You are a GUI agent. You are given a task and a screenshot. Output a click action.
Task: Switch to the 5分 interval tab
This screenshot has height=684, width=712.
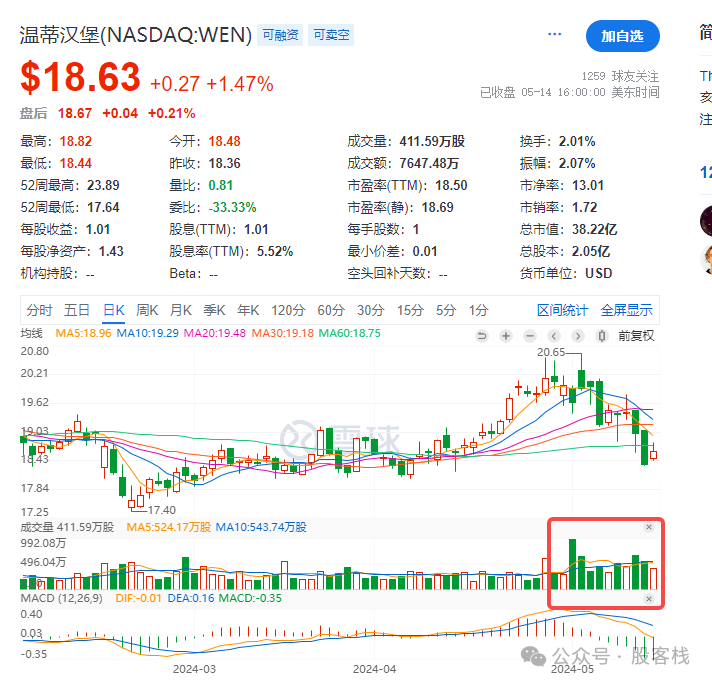[x=446, y=310]
